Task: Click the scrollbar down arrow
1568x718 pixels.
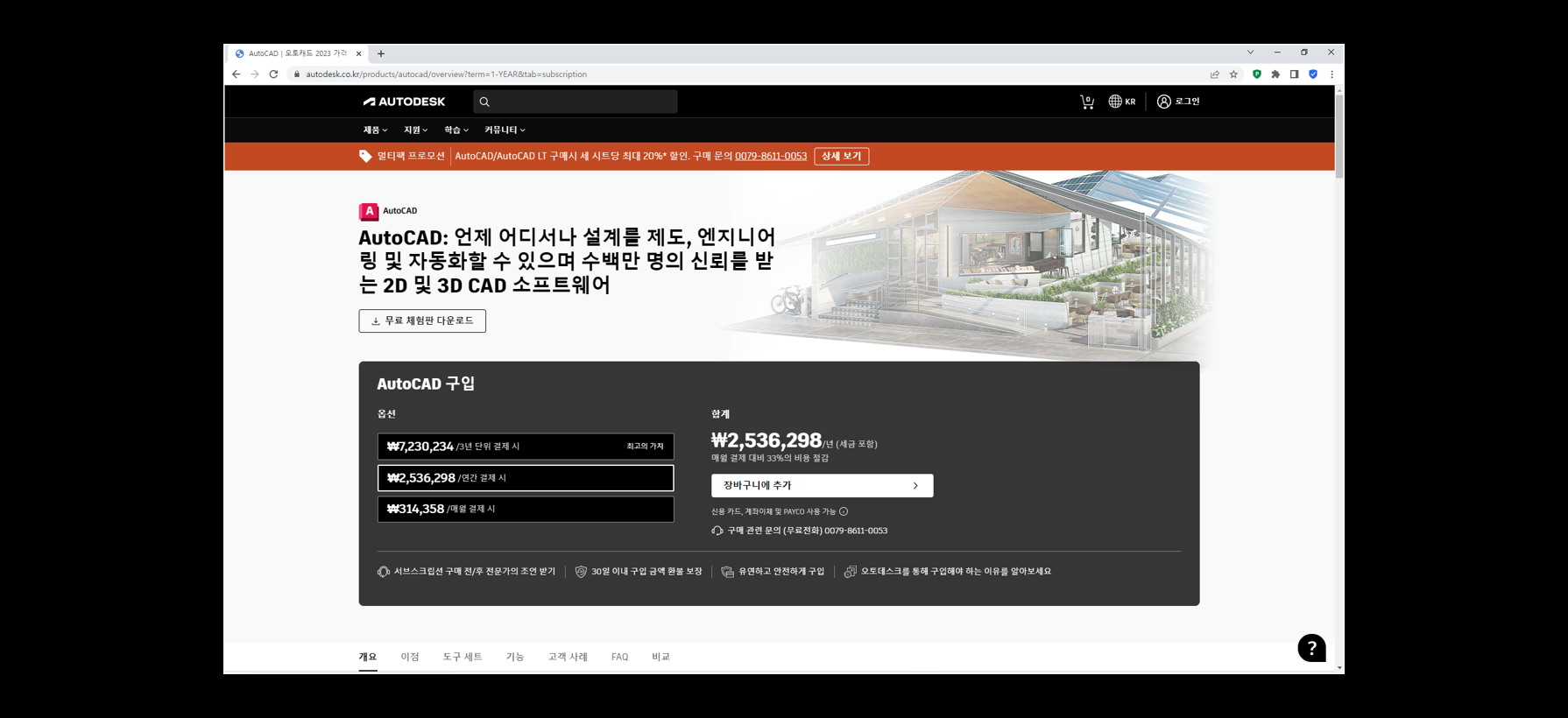Action: tap(1339, 668)
